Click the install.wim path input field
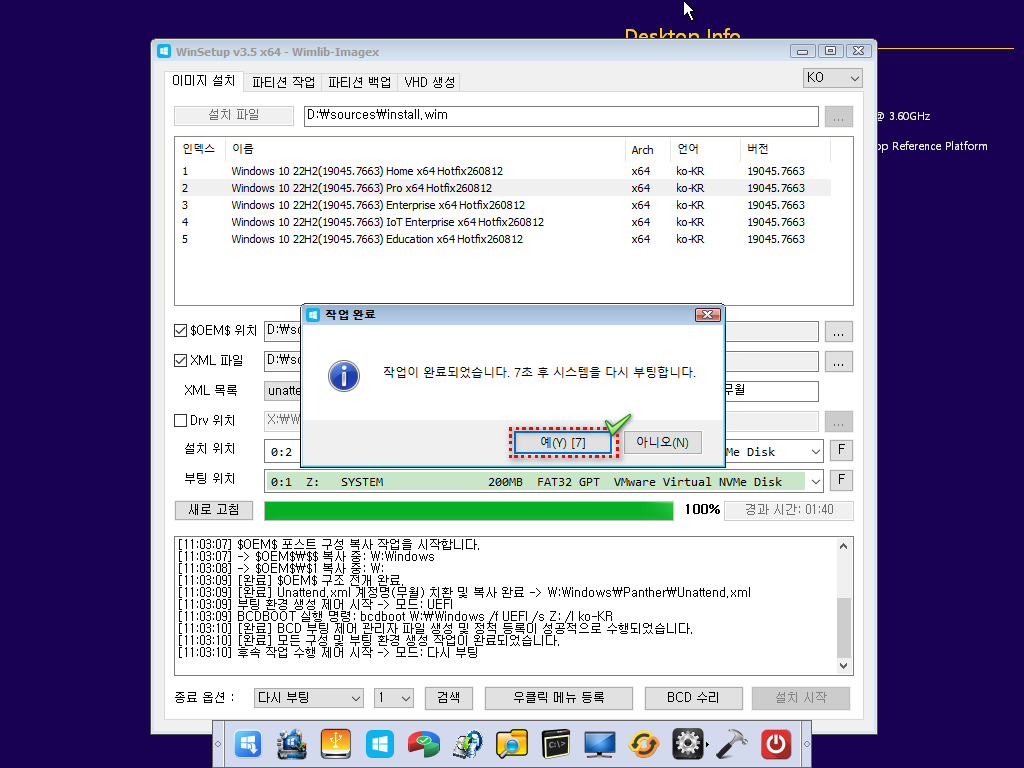1024x768 pixels. pyautogui.click(x=561, y=116)
